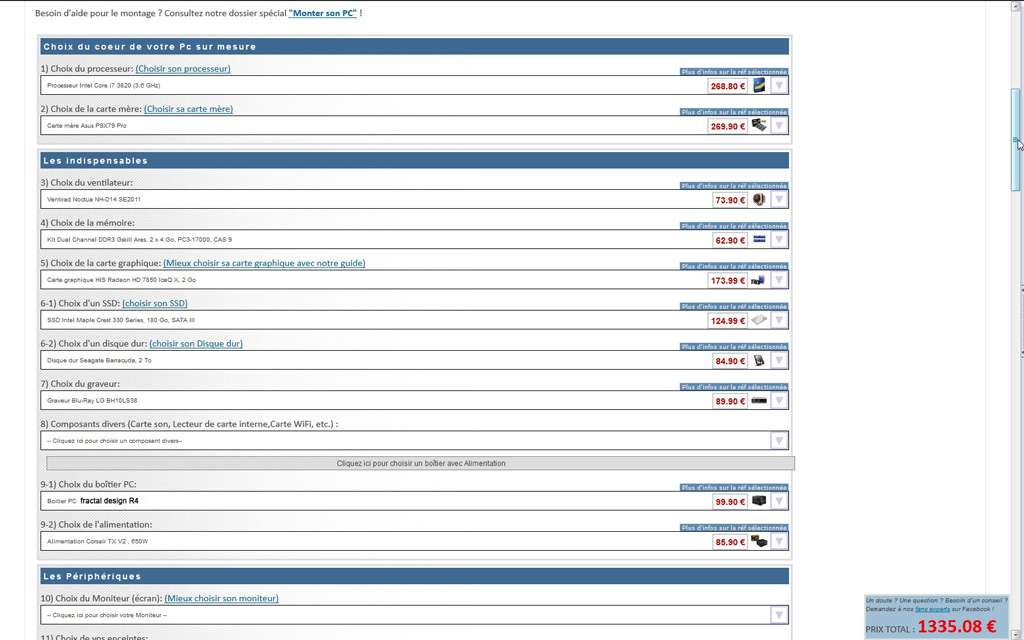Select the Seagate Barracuda 2 To field
Viewport: 1024px width, 640px height.
(x=414, y=360)
